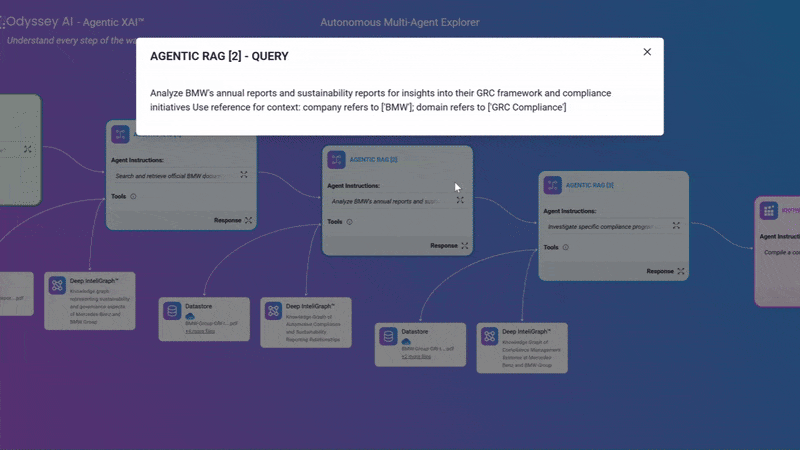Image resolution: width=800 pixels, height=450 pixels.
Task: Click Deep InteliGraph icon for 'Compliance Management' graph
Action: coord(489,336)
